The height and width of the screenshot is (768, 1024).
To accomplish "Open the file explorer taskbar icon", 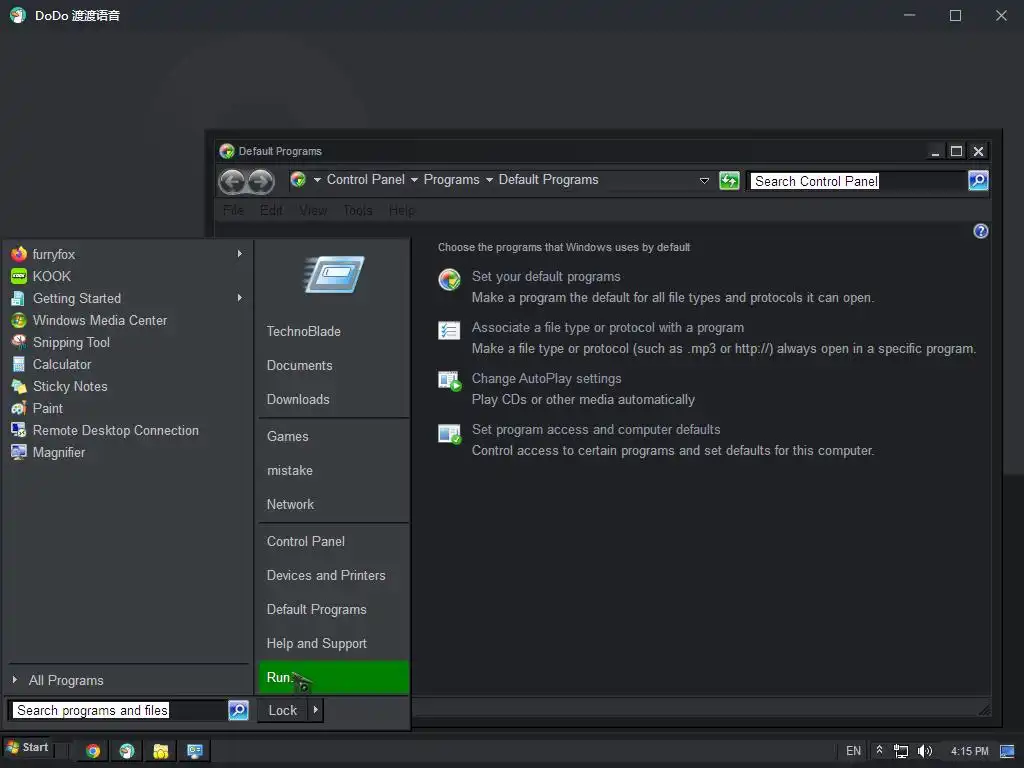I will coord(161,751).
